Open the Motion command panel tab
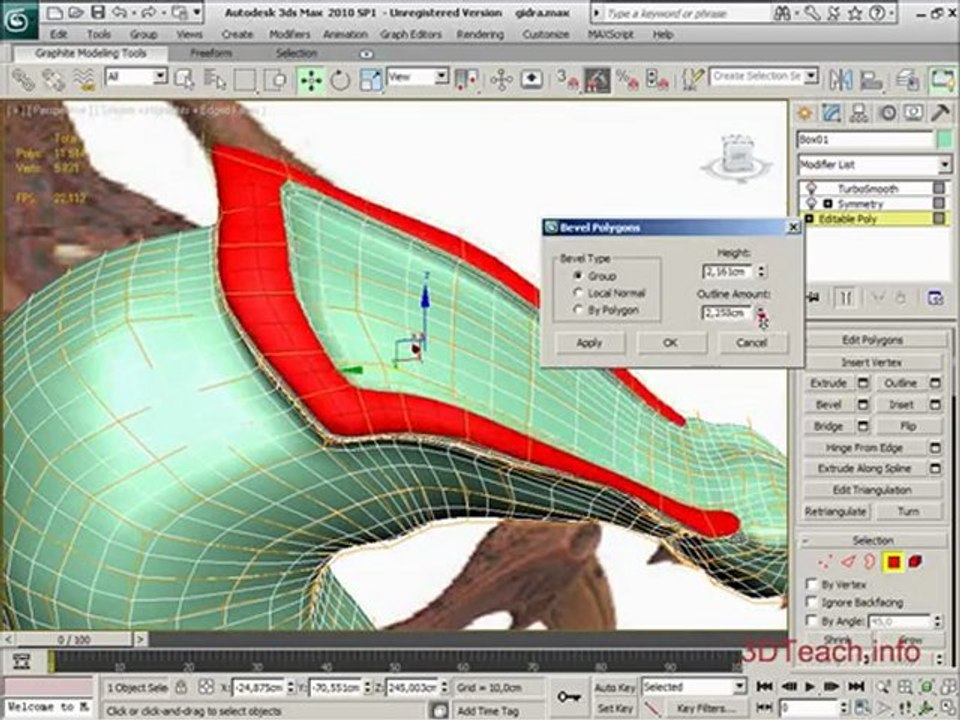 (x=887, y=113)
